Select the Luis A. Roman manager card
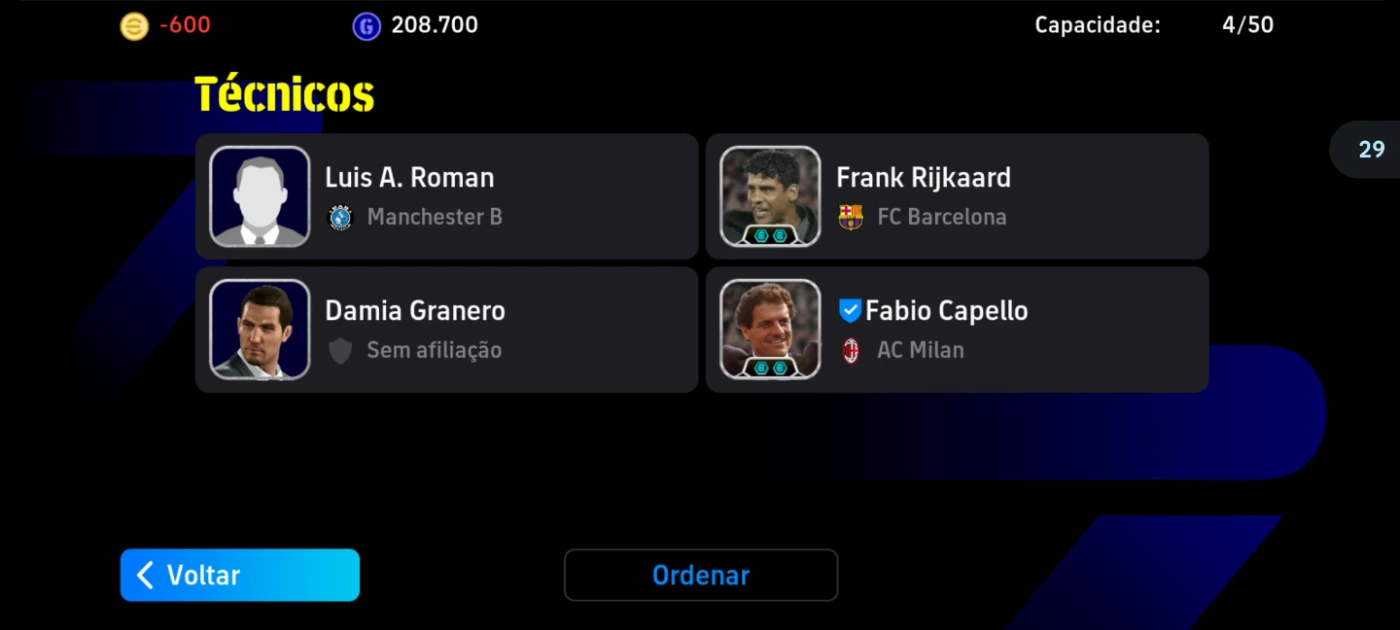Viewport: 1400px width, 630px height. [447, 196]
